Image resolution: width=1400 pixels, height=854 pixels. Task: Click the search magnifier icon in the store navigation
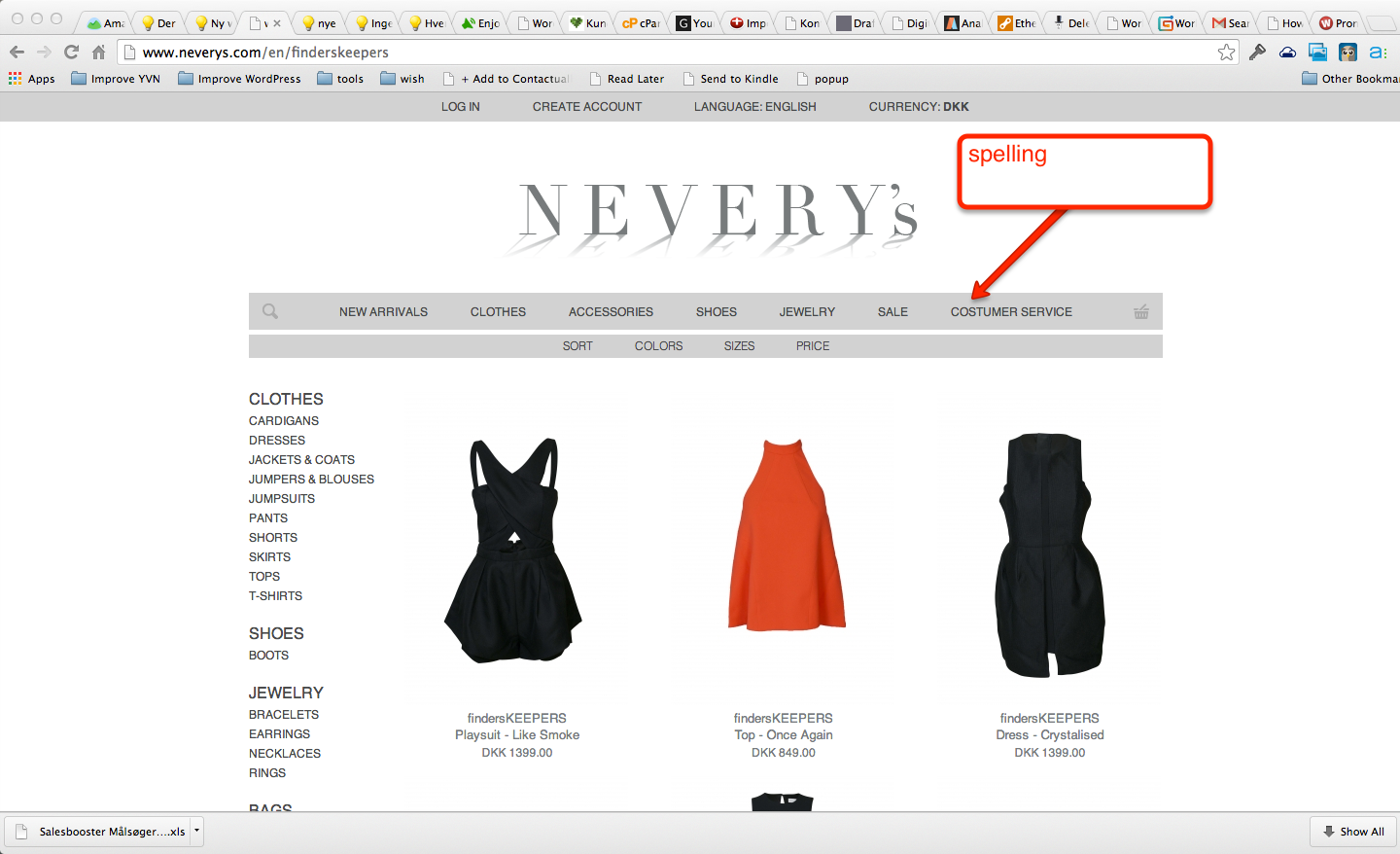pos(270,311)
